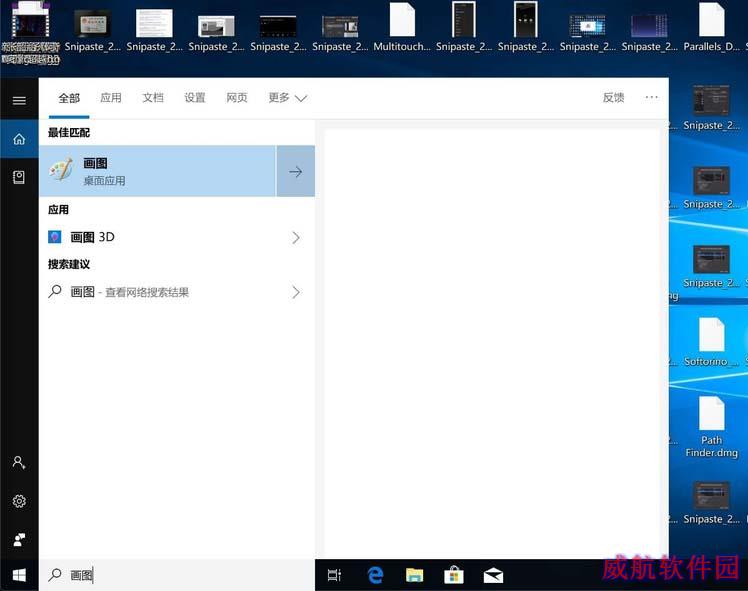The width and height of the screenshot is (748, 591).
Task: Open File Explorer from the taskbar
Action: coord(414,575)
